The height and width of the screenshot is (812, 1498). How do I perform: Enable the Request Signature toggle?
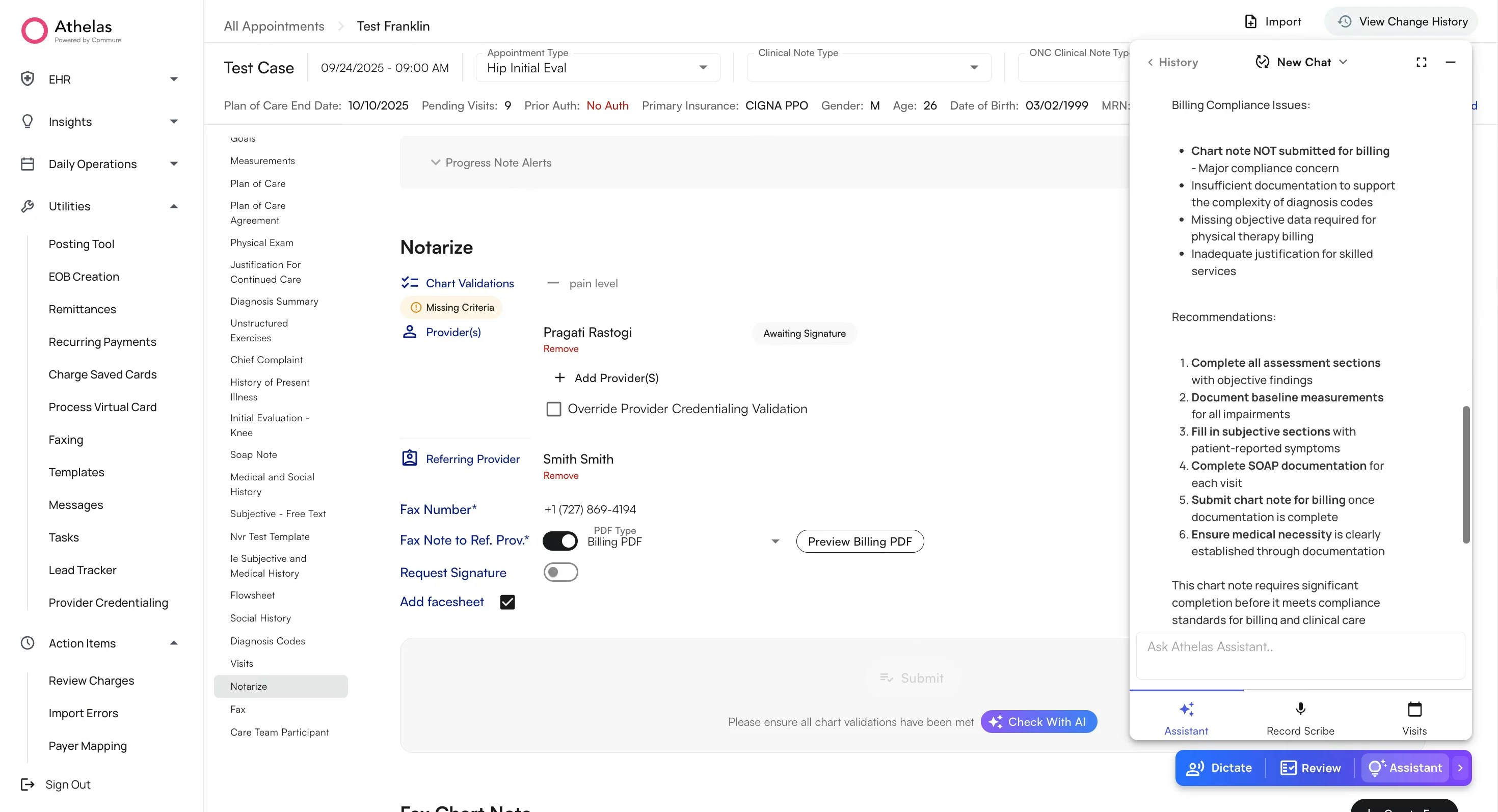point(560,572)
